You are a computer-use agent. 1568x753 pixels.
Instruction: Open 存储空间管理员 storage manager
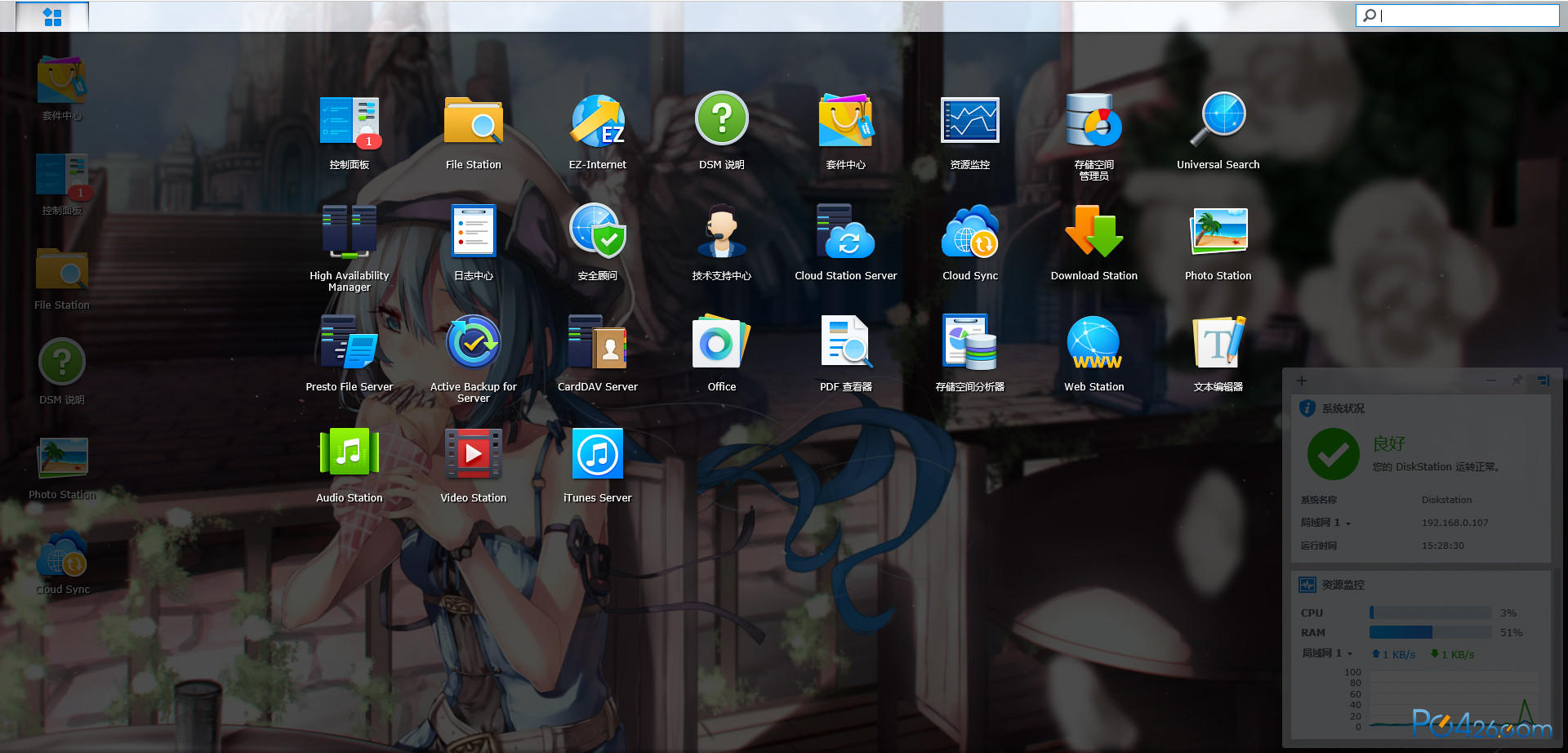point(1094,121)
